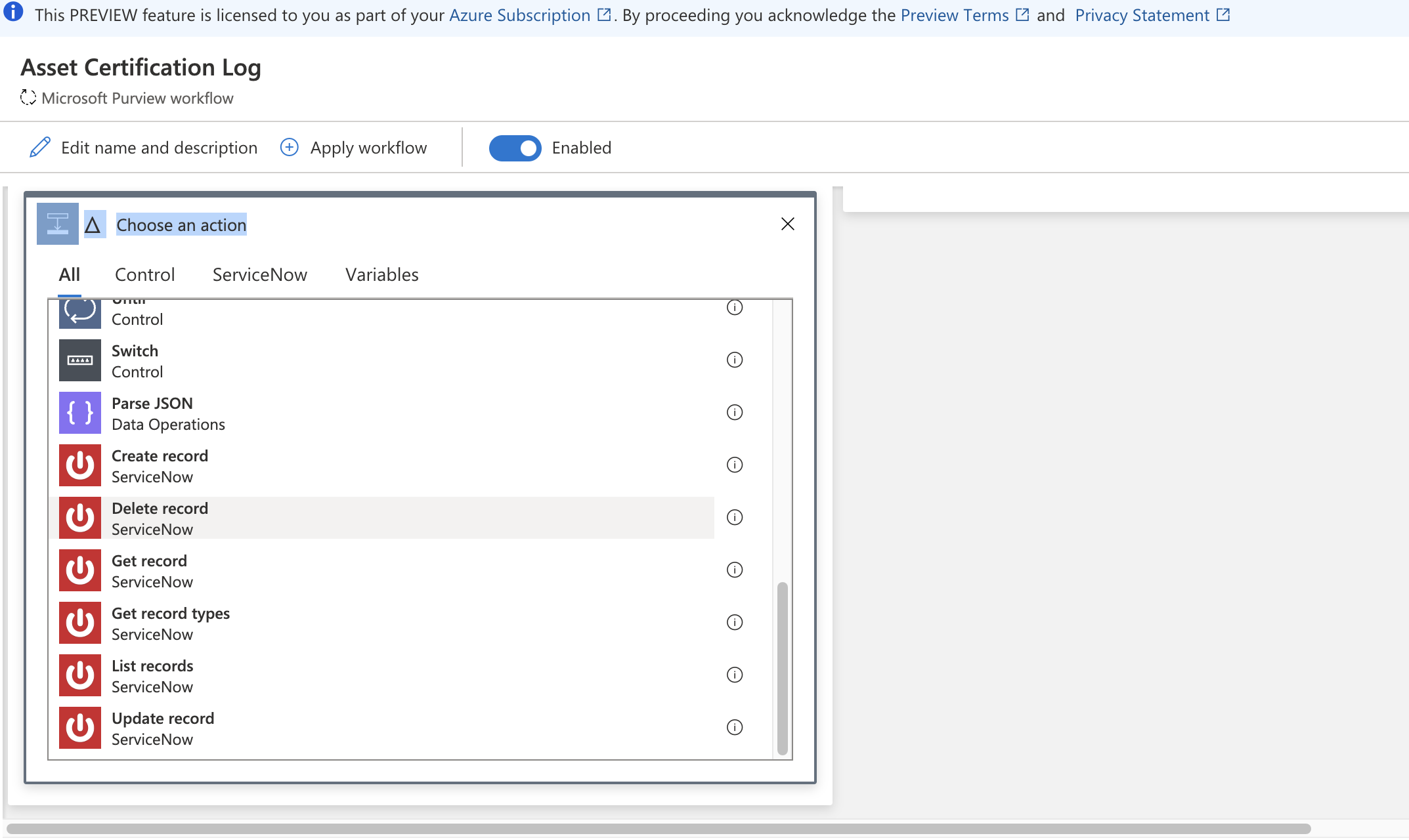Disable the Enabled workflow toggle

pos(515,148)
